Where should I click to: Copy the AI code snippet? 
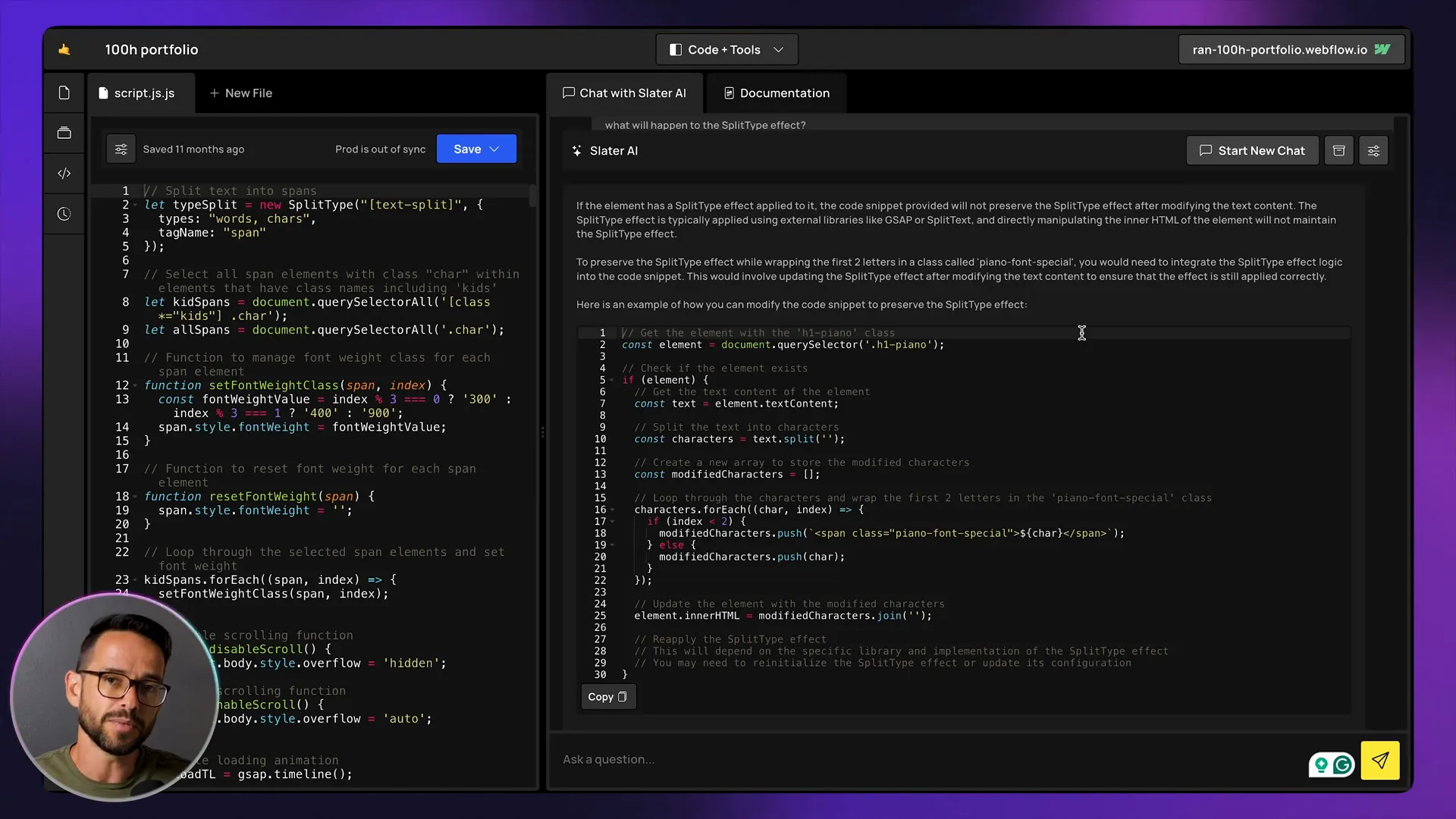point(608,697)
